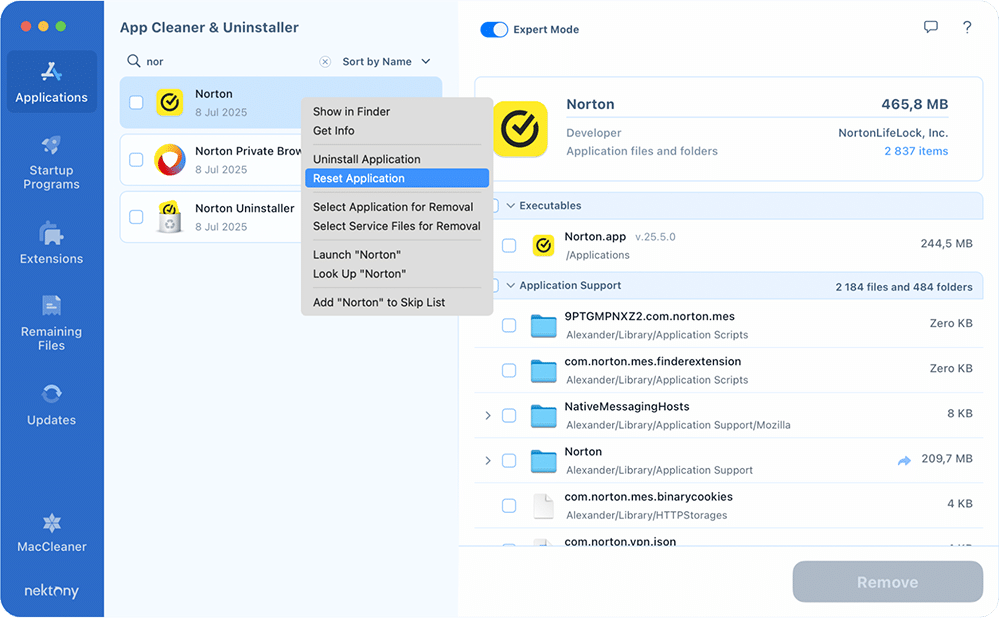Choose Uninstall Application menu item

point(397,159)
